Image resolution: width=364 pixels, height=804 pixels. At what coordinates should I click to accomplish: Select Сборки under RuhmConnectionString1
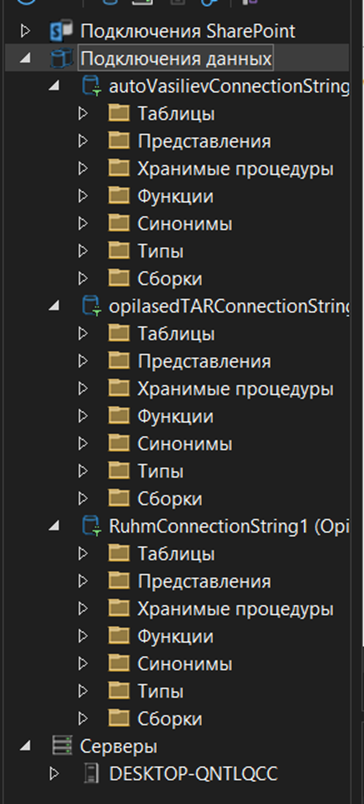[170, 719]
